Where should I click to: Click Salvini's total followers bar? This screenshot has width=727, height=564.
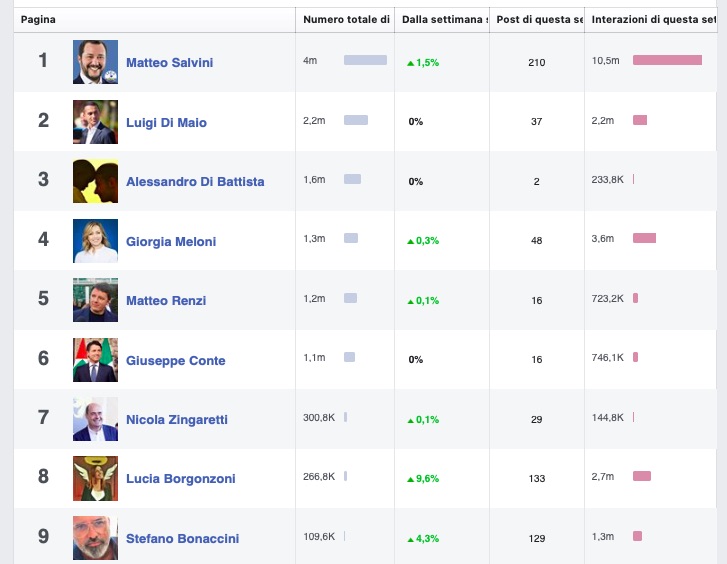pyautogui.click(x=365, y=61)
